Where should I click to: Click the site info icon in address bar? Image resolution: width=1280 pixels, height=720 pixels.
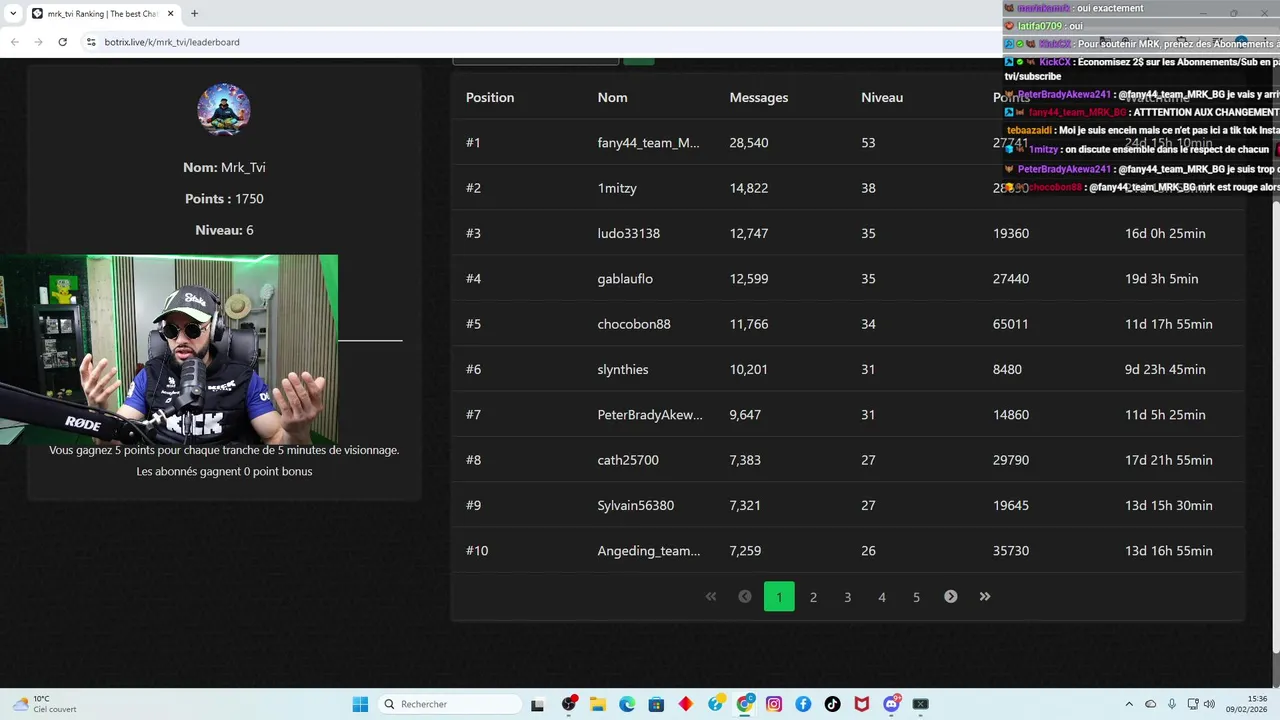(x=91, y=42)
